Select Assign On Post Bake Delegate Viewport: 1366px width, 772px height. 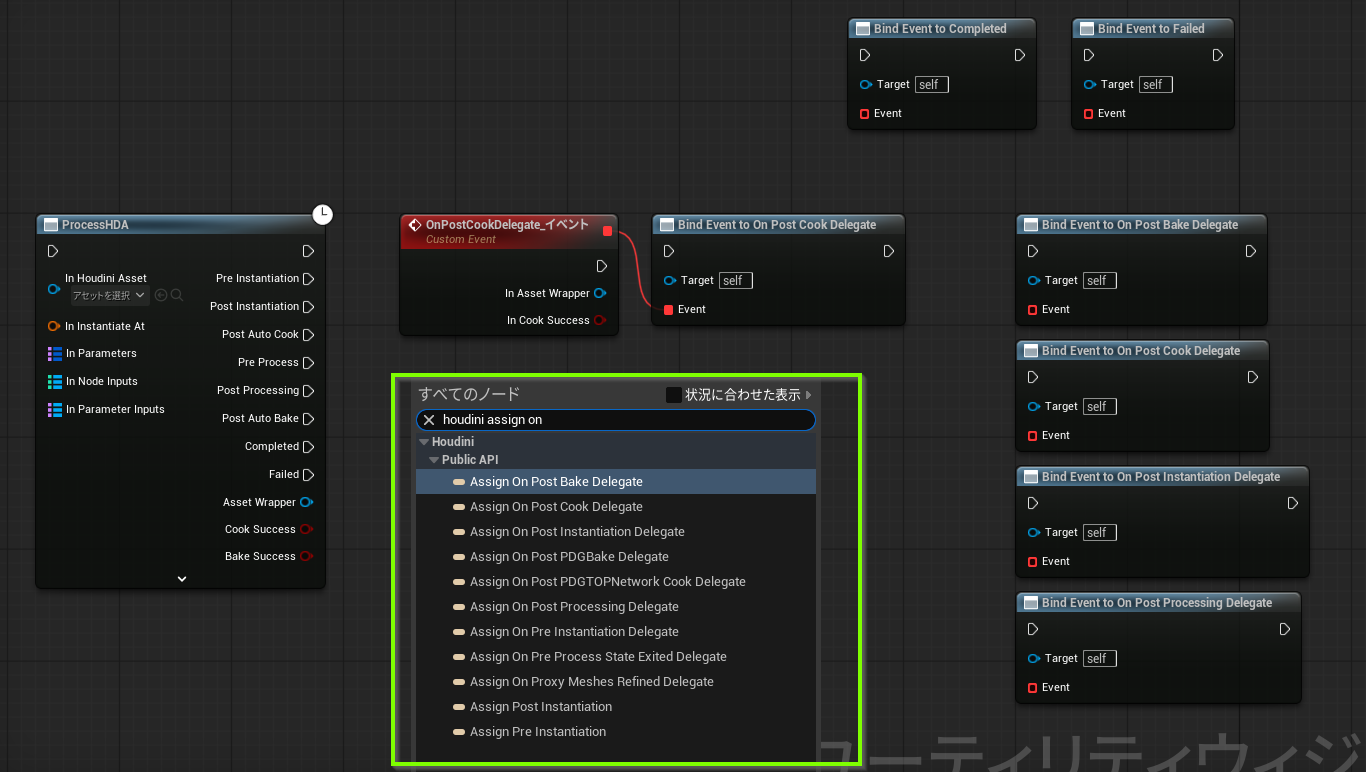(x=616, y=482)
